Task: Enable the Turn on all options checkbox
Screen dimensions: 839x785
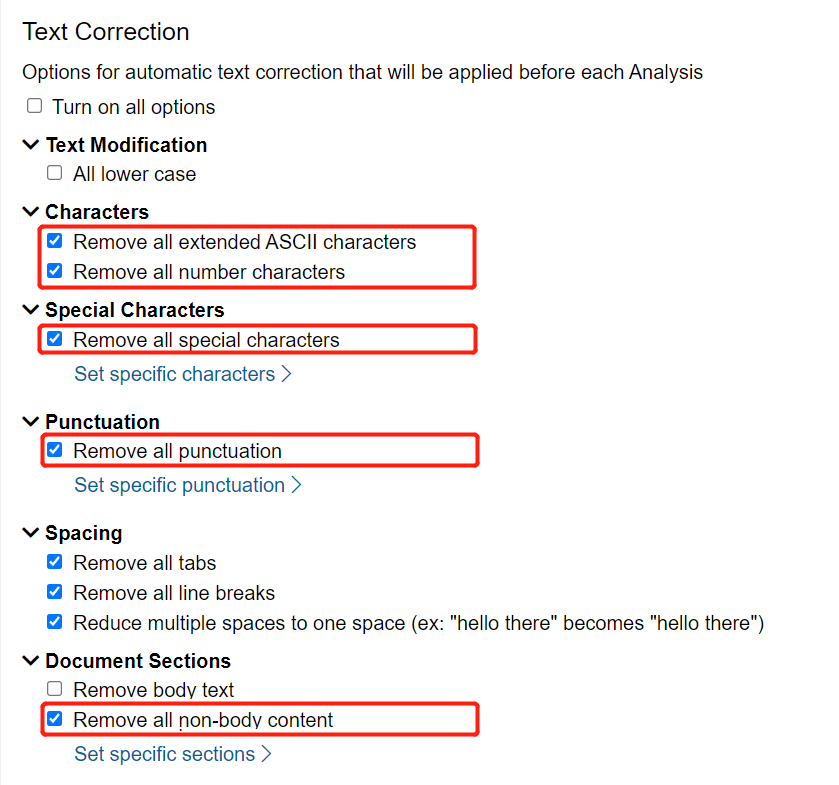Action: pyautogui.click(x=34, y=105)
